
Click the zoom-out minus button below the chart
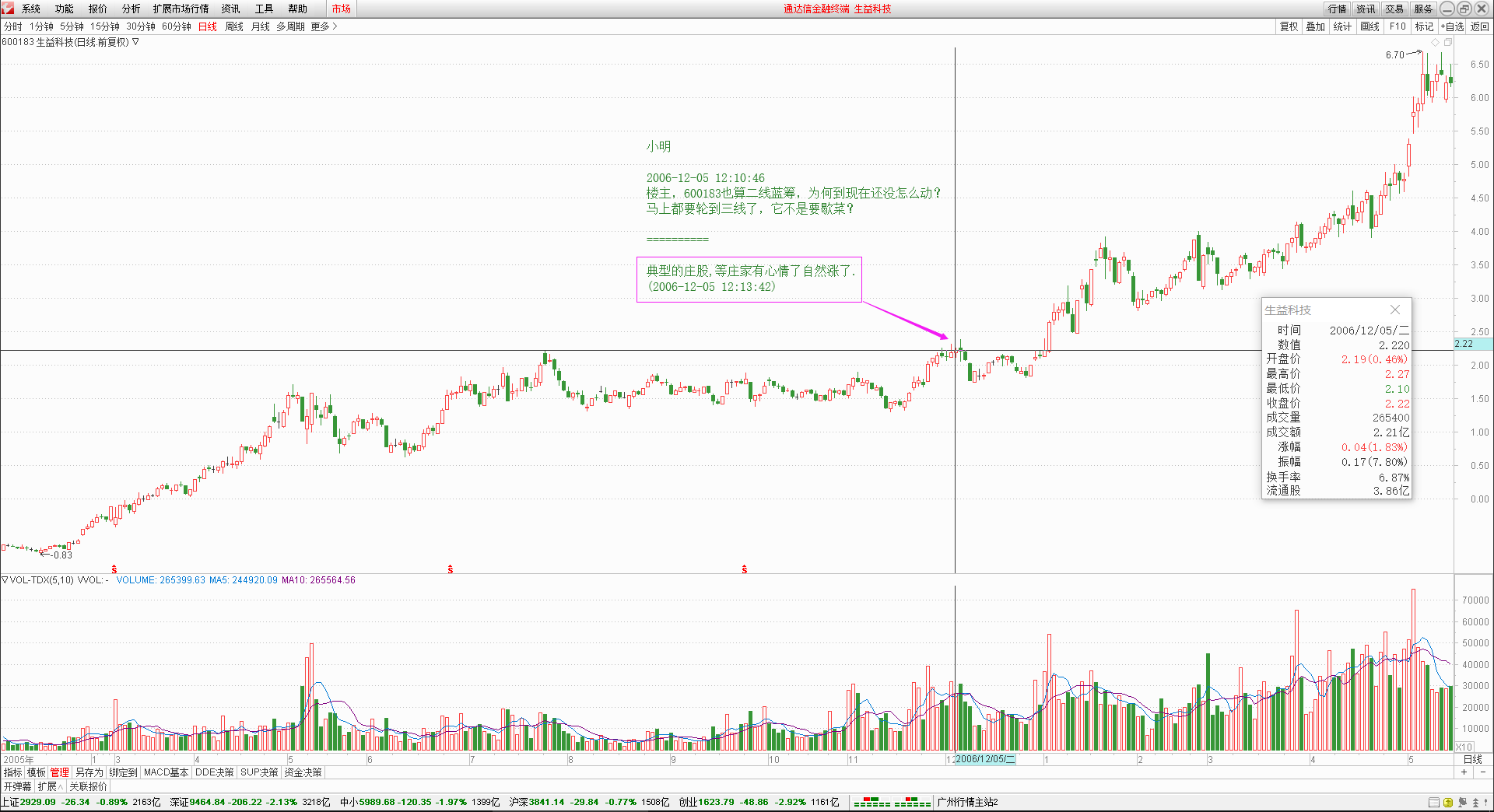tap(1483, 772)
